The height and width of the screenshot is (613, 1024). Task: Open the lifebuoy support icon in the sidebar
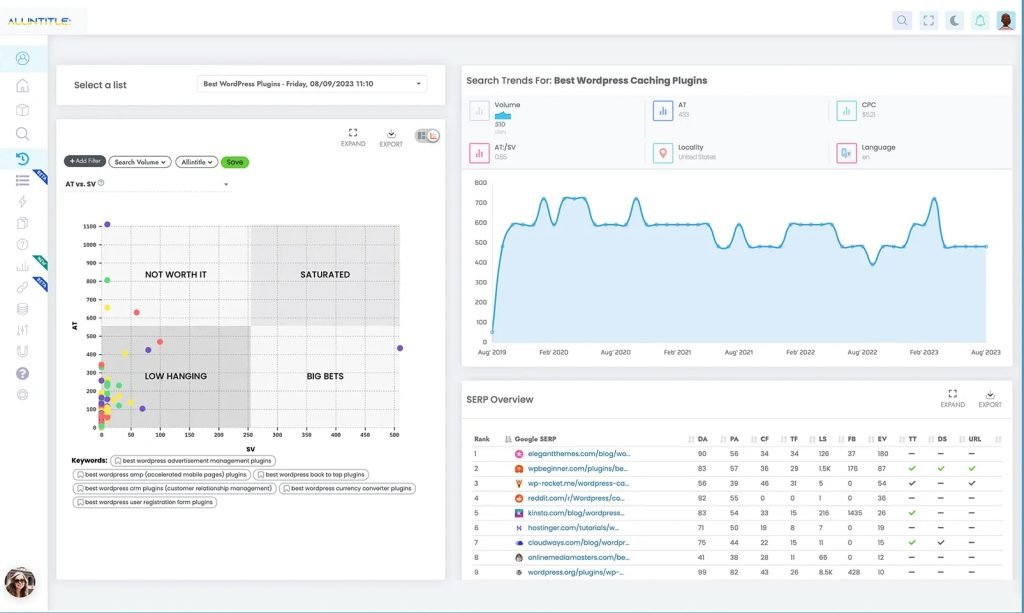(22, 395)
